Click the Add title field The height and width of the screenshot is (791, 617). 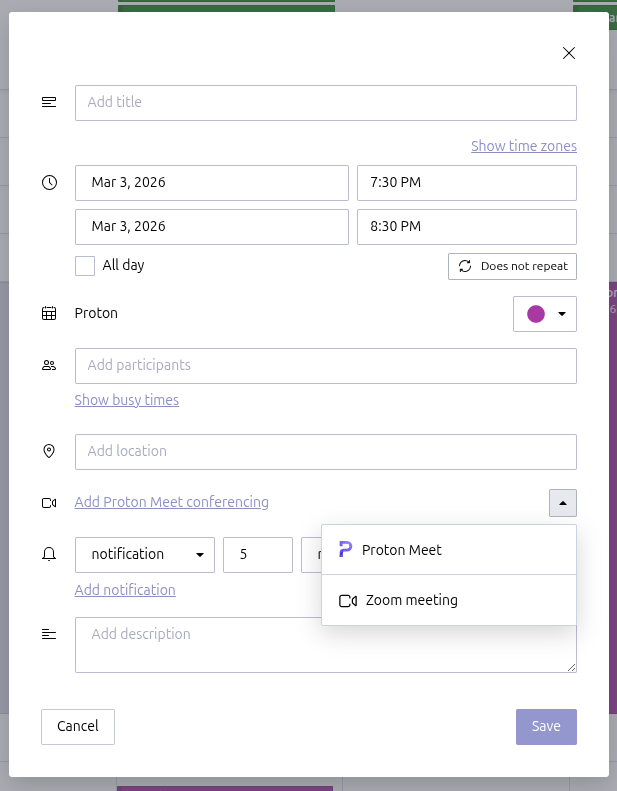click(x=325, y=103)
